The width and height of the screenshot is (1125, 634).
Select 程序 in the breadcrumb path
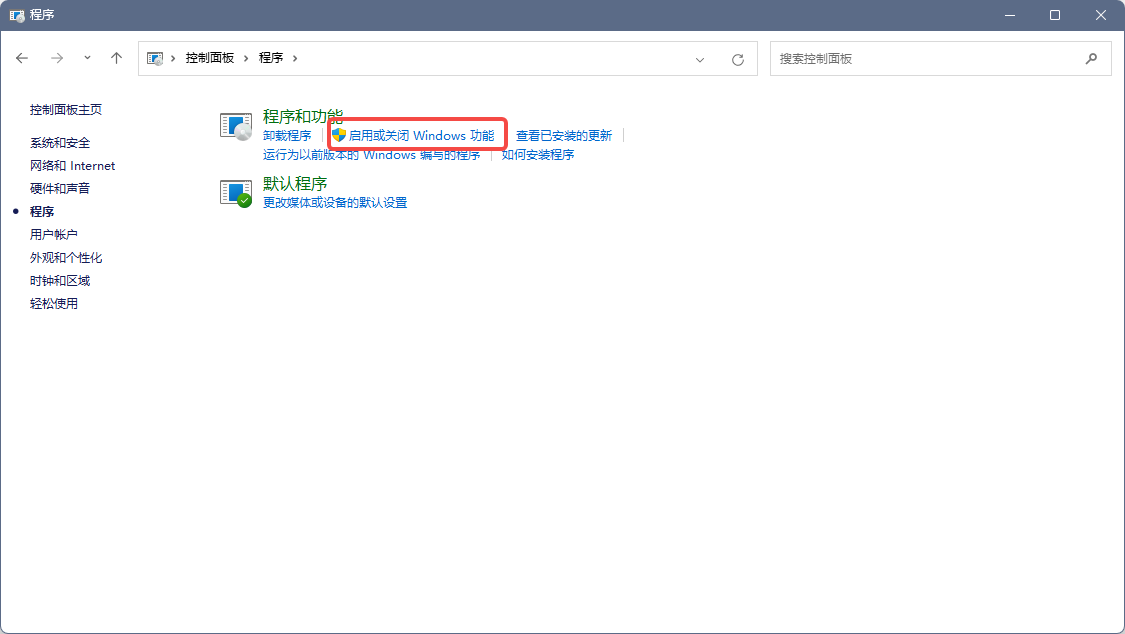(270, 58)
